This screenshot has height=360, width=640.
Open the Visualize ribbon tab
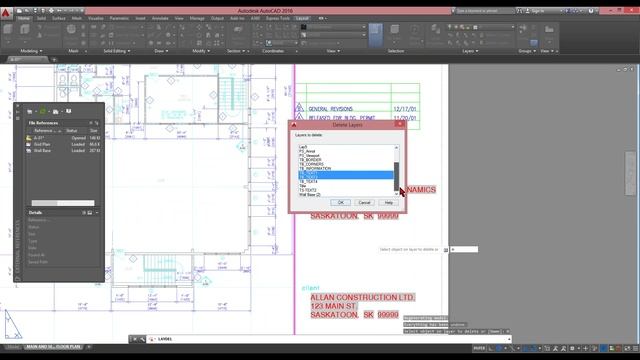(96, 18)
